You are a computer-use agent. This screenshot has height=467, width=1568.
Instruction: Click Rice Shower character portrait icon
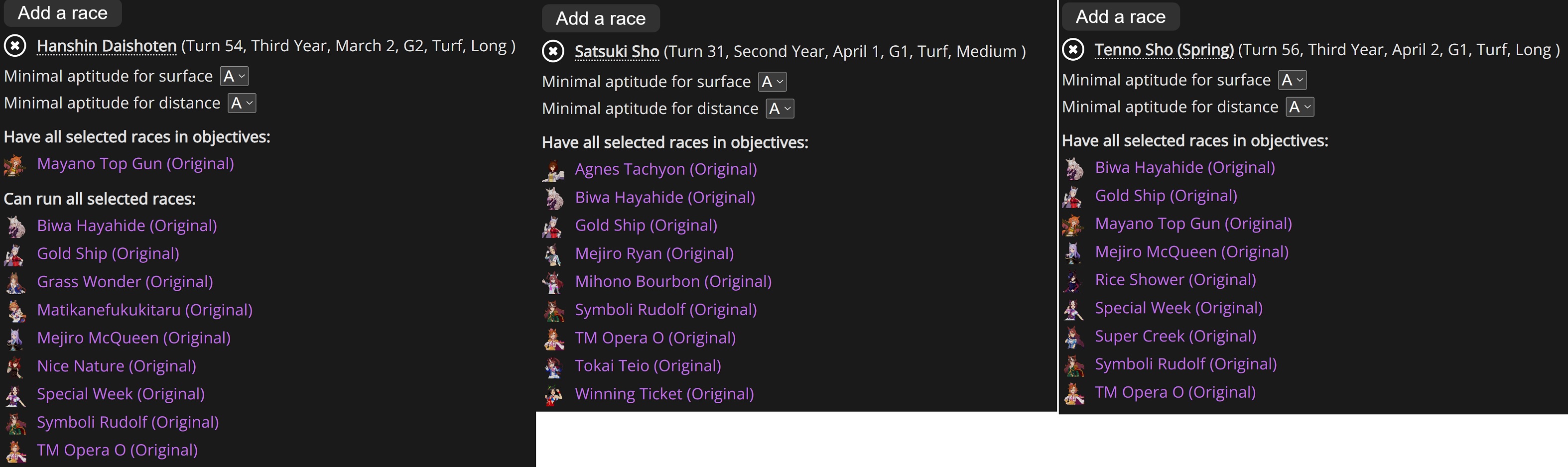pos(1073,280)
